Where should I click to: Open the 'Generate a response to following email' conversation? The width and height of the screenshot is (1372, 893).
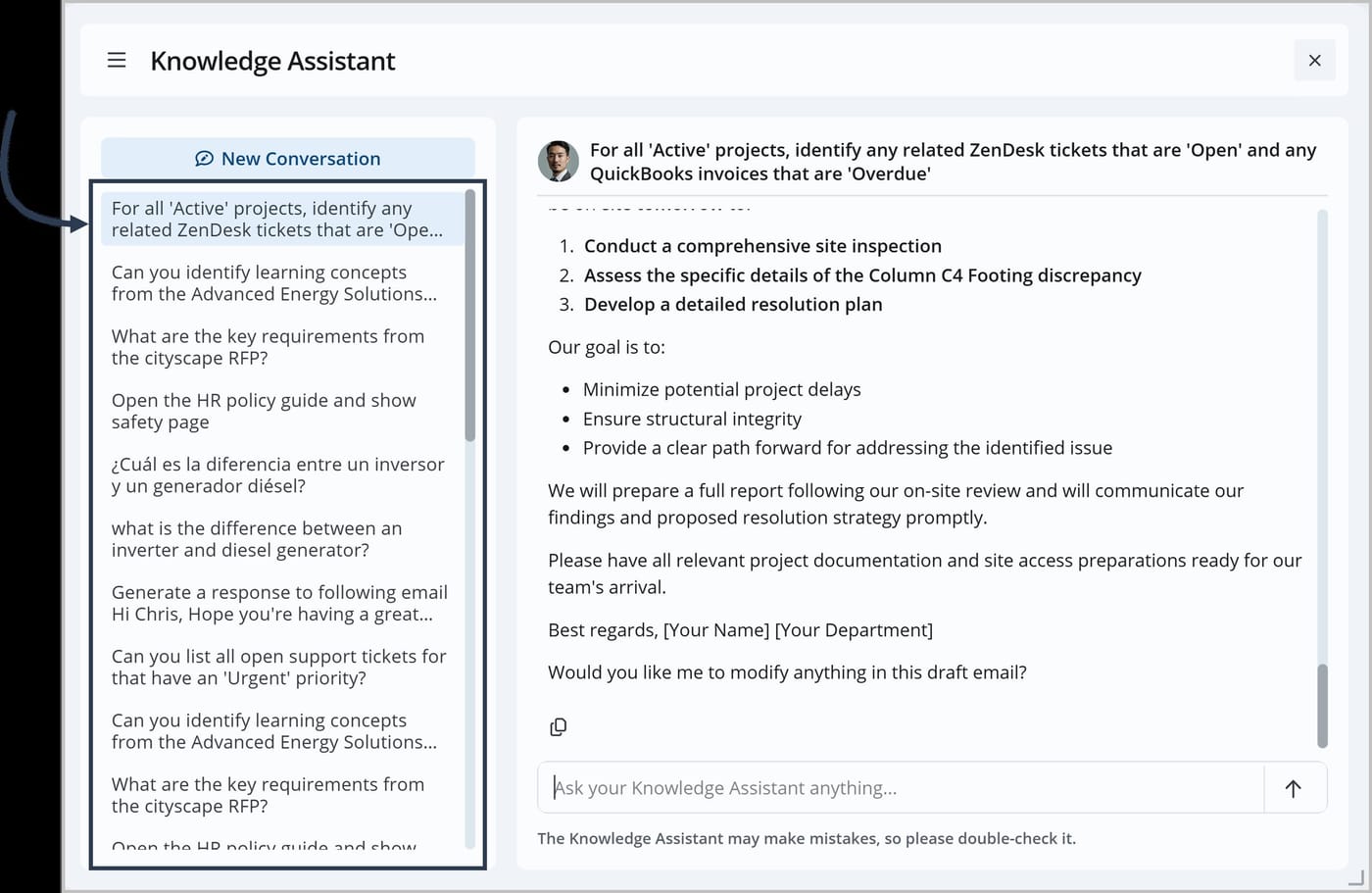[282, 603]
